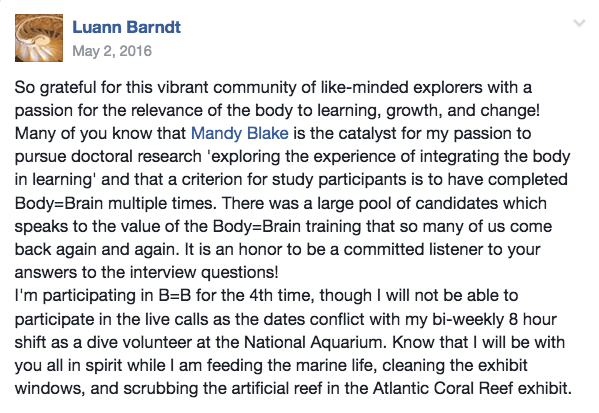
Task: Click the phrase "National Aquarium" in the post
Action: point(313,342)
